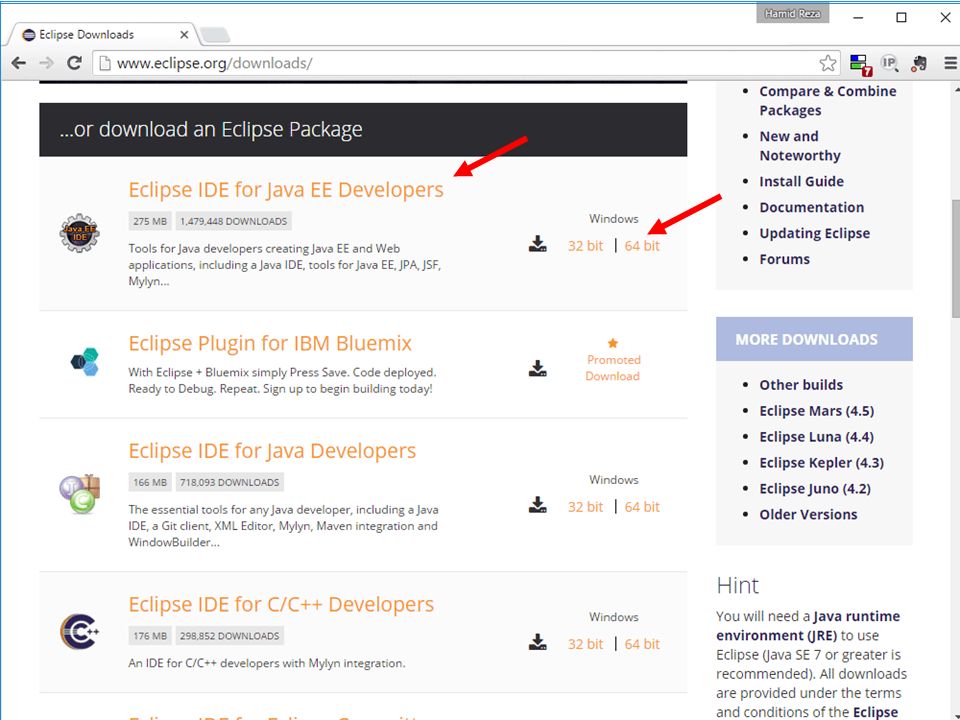This screenshot has height=720, width=960.
Task: Close the Eclipse Downloads tab
Action: [184, 35]
